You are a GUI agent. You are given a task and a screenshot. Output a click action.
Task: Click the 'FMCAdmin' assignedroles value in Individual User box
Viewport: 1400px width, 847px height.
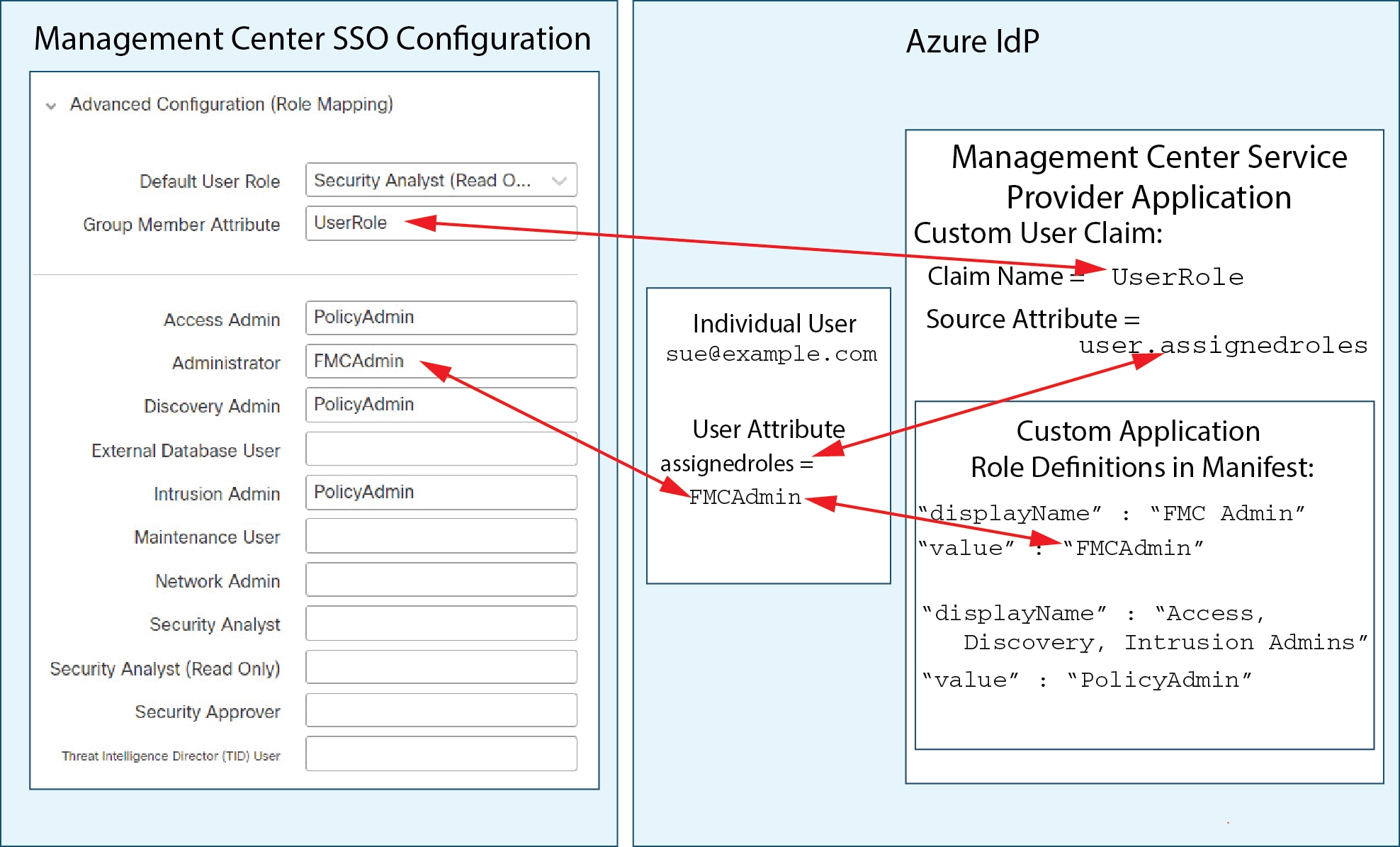(x=745, y=497)
